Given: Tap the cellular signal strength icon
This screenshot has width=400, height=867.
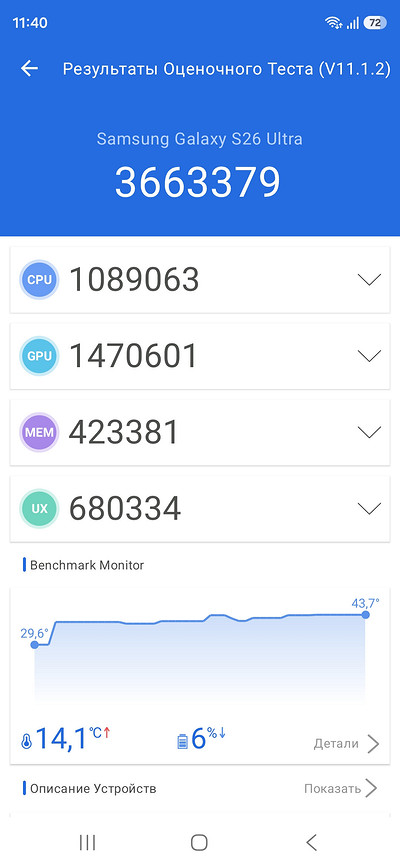Looking at the screenshot, I should point(352,23).
